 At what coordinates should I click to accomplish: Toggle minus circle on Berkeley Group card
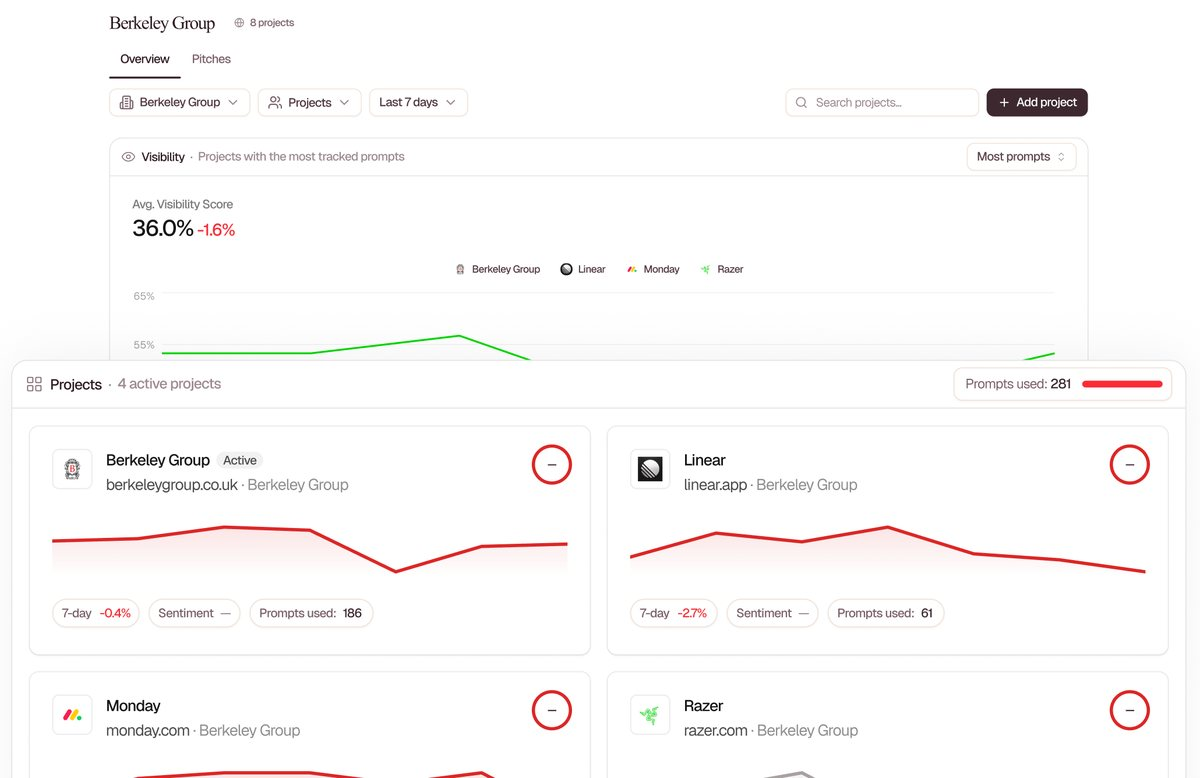[x=552, y=465]
